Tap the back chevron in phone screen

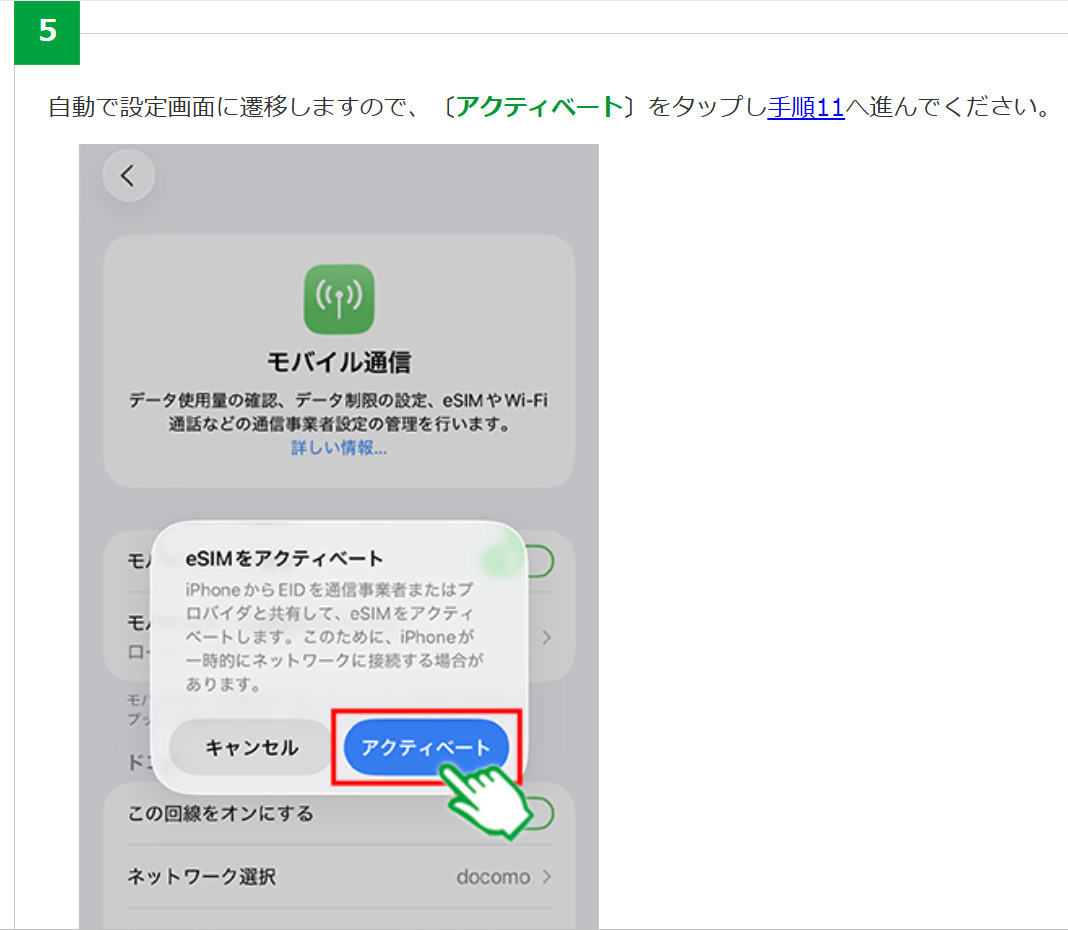click(x=128, y=176)
